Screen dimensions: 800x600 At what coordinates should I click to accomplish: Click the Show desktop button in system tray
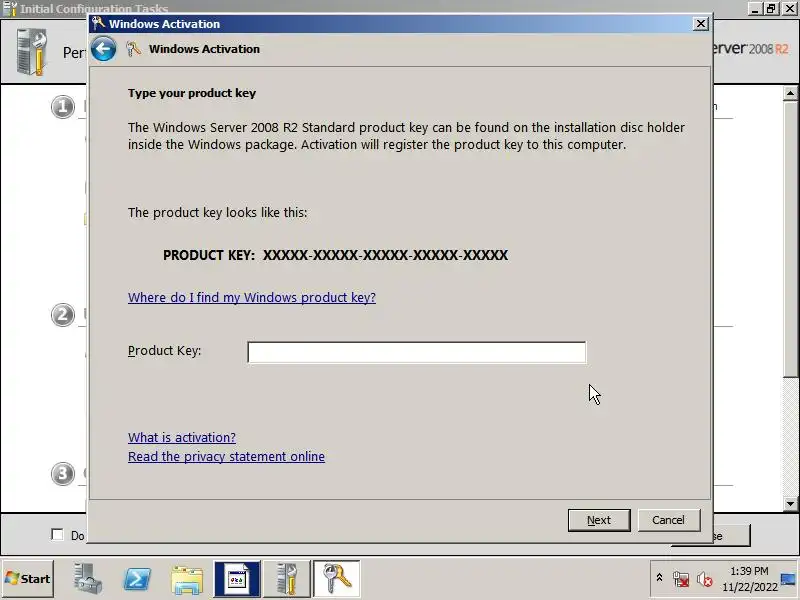click(789, 579)
